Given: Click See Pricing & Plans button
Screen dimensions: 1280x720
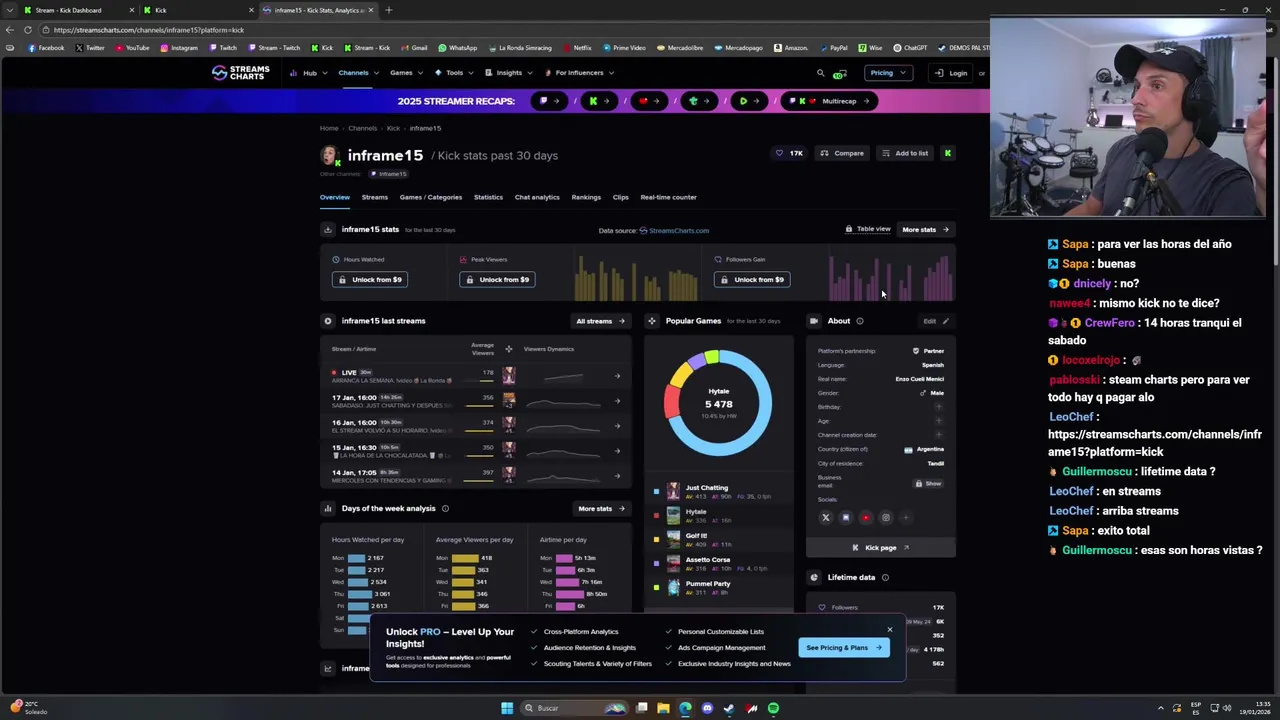Looking at the screenshot, I should [844, 647].
